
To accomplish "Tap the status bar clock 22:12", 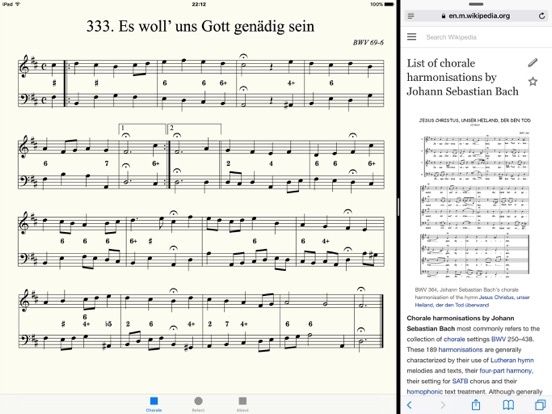I will pyautogui.click(x=199, y=4).
